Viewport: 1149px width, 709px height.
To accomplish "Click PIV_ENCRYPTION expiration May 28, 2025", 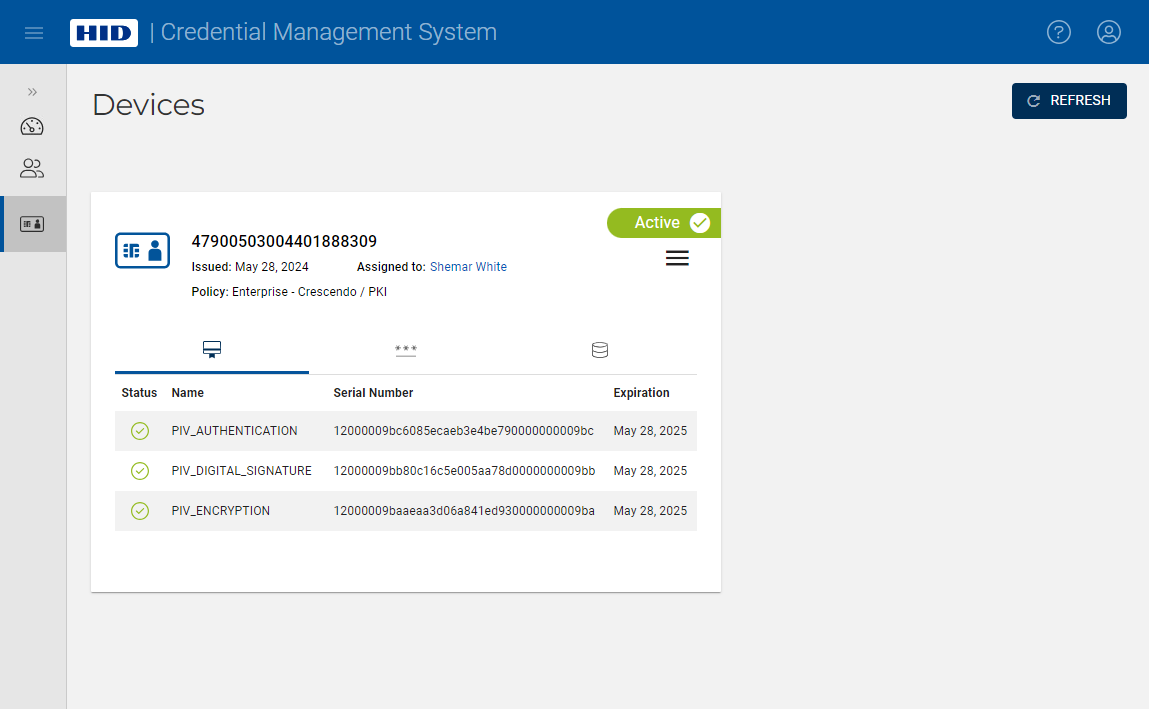I will pyautogui.click(x=650, y=511).
